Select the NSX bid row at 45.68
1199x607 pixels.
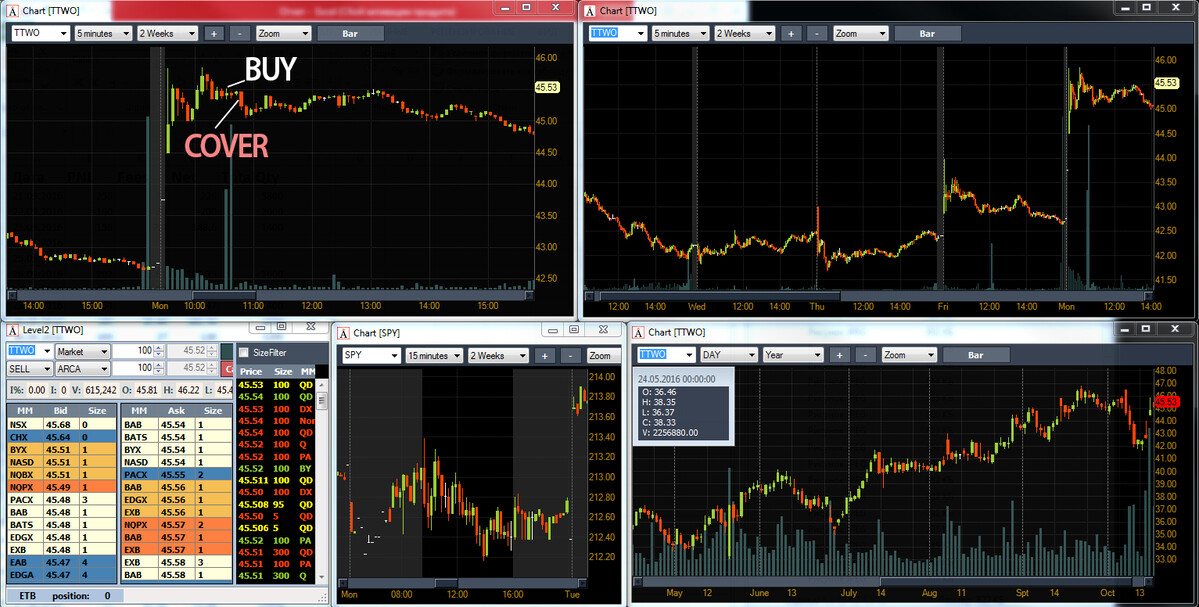coord(62,425)
